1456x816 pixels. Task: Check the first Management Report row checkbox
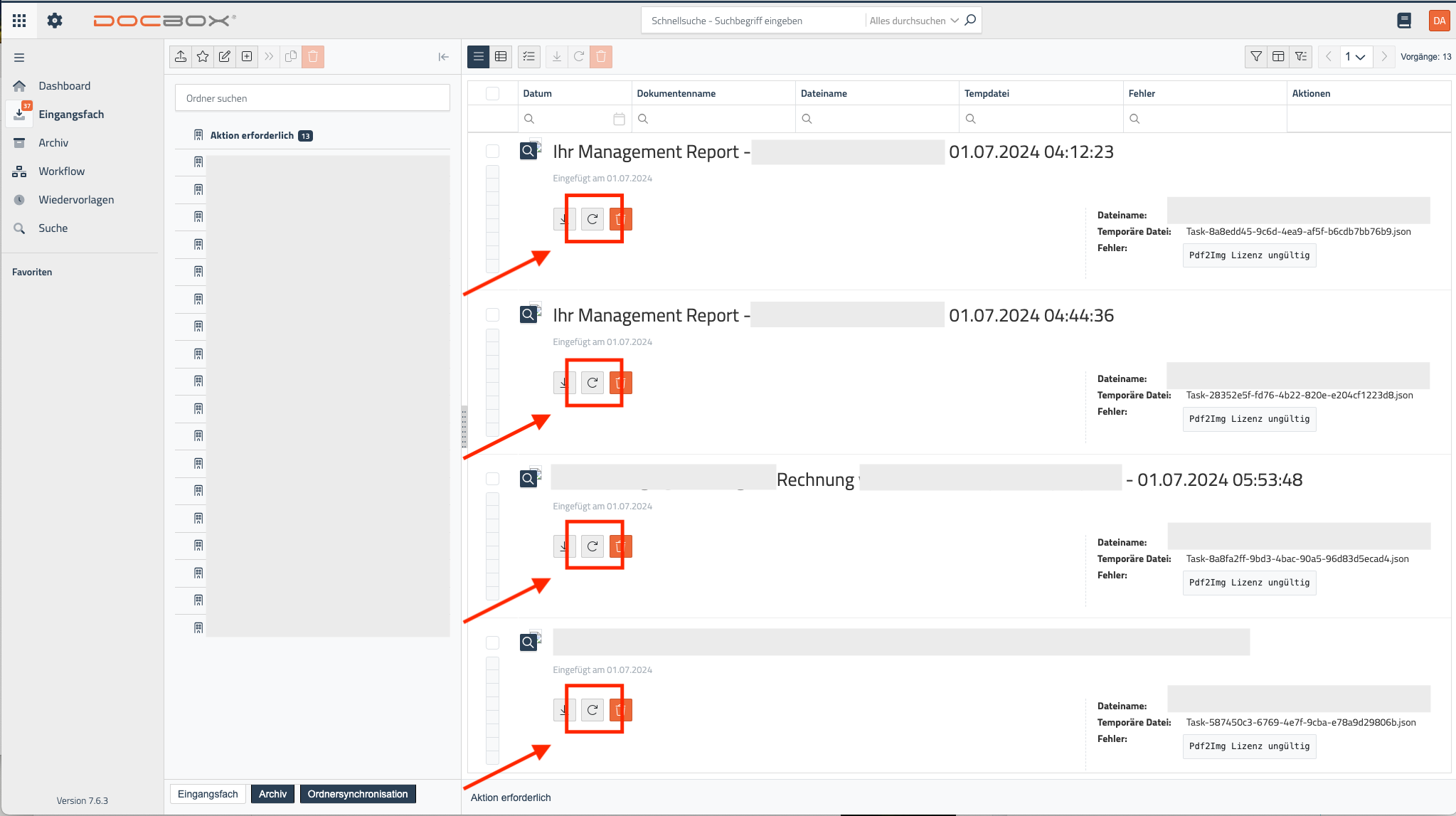point(492,151)
